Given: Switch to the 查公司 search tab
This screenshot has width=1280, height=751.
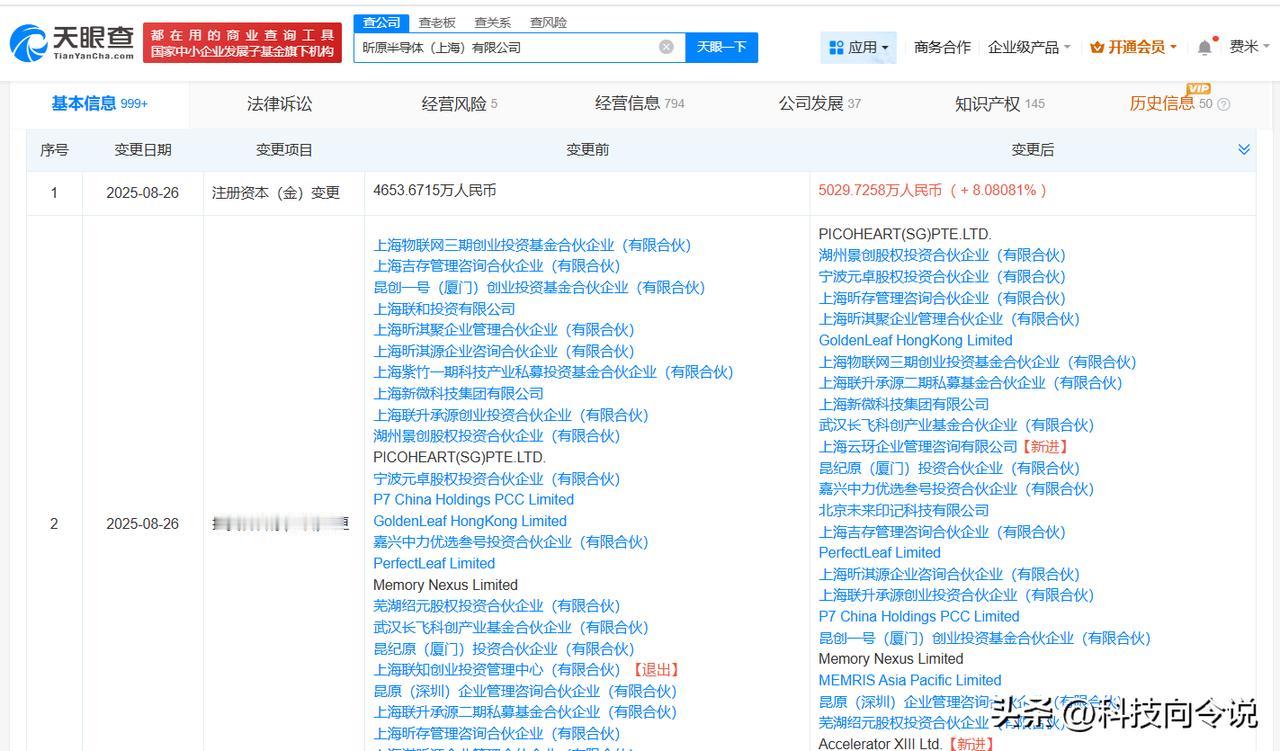Looking at the screenshot, I should pyautogui.click(x=381, y=22).
